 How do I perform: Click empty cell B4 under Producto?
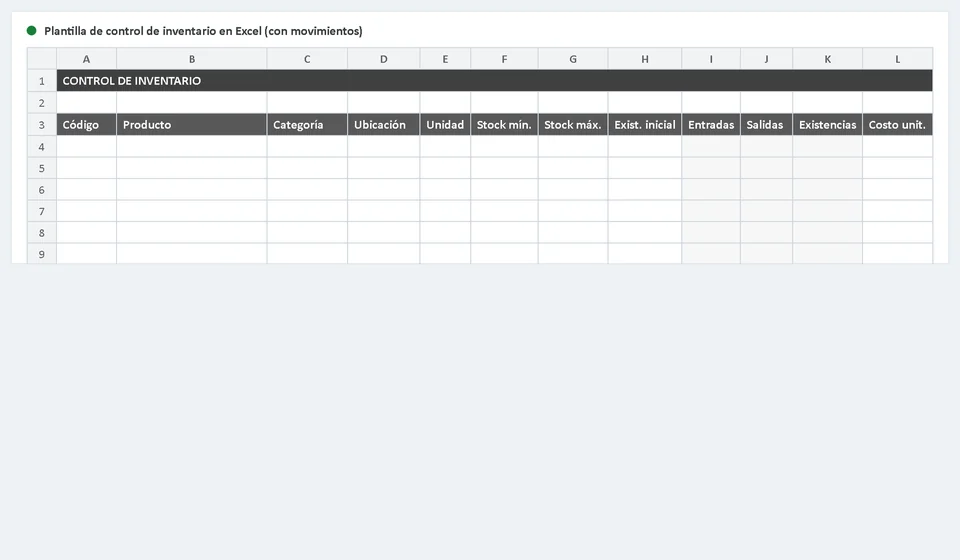pos(192,147)
